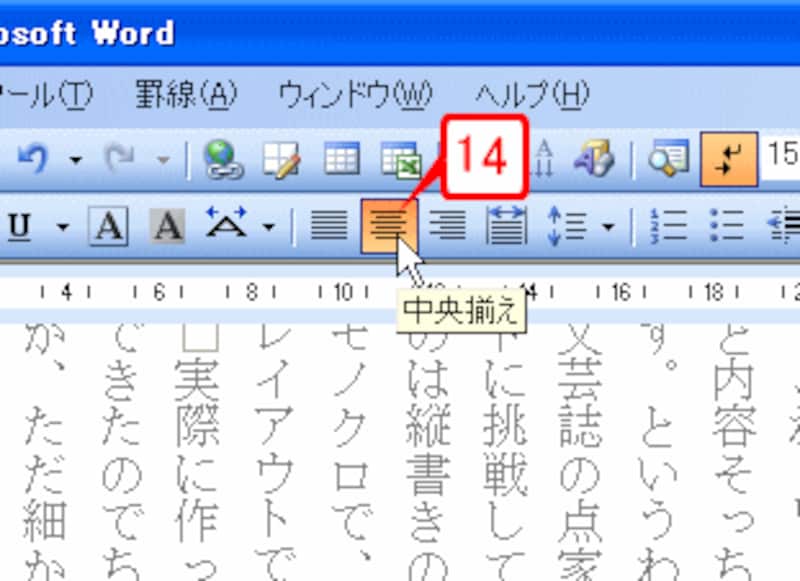The width and height of the screenshot is (800, 581).
Task: Click the Insert Table icon
Action: pyautogui.click(x=341, y=160)
